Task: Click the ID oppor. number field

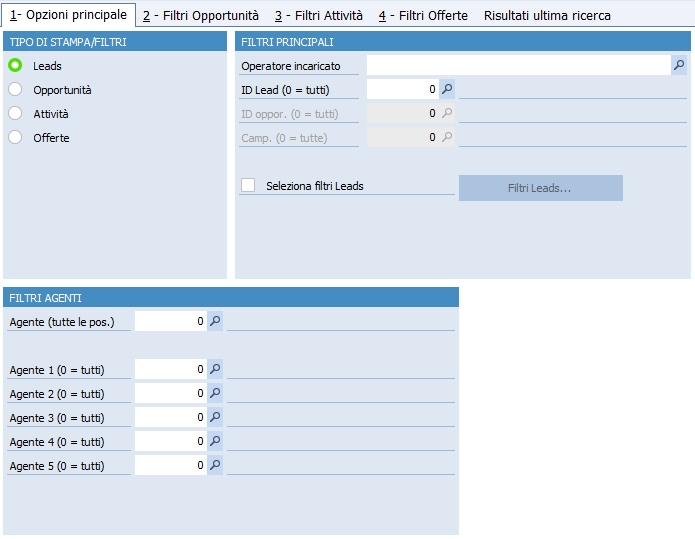Action: coord(403,113)
